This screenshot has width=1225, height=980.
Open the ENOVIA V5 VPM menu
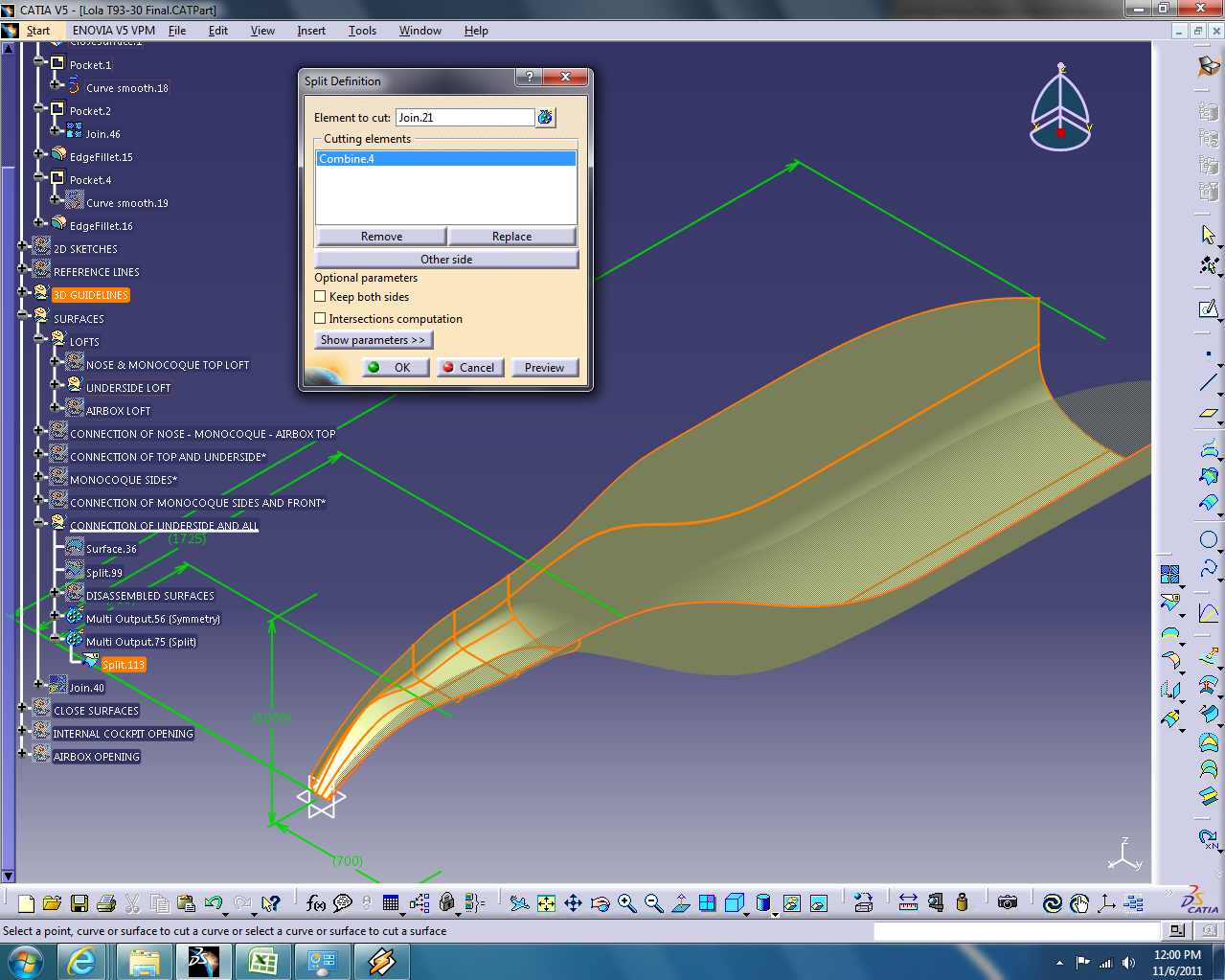click(114, 31)
